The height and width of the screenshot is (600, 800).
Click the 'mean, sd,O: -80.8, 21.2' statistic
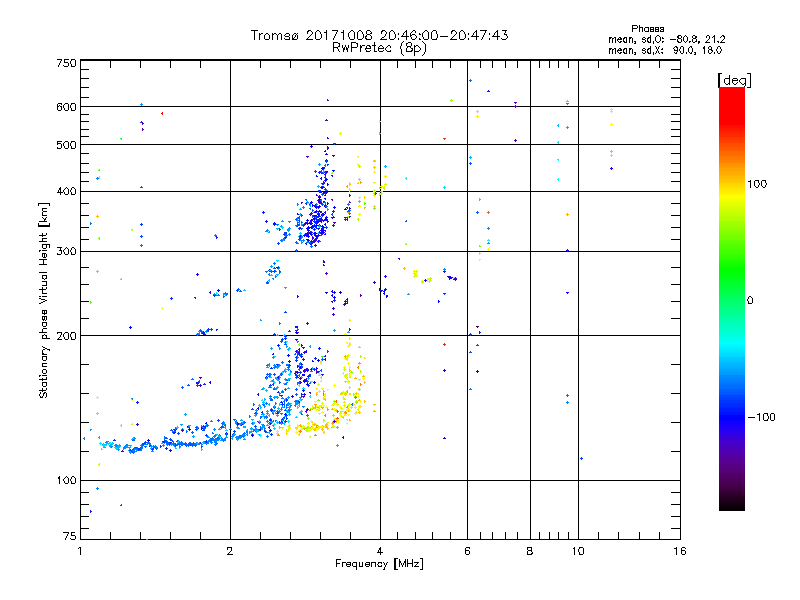666,39
